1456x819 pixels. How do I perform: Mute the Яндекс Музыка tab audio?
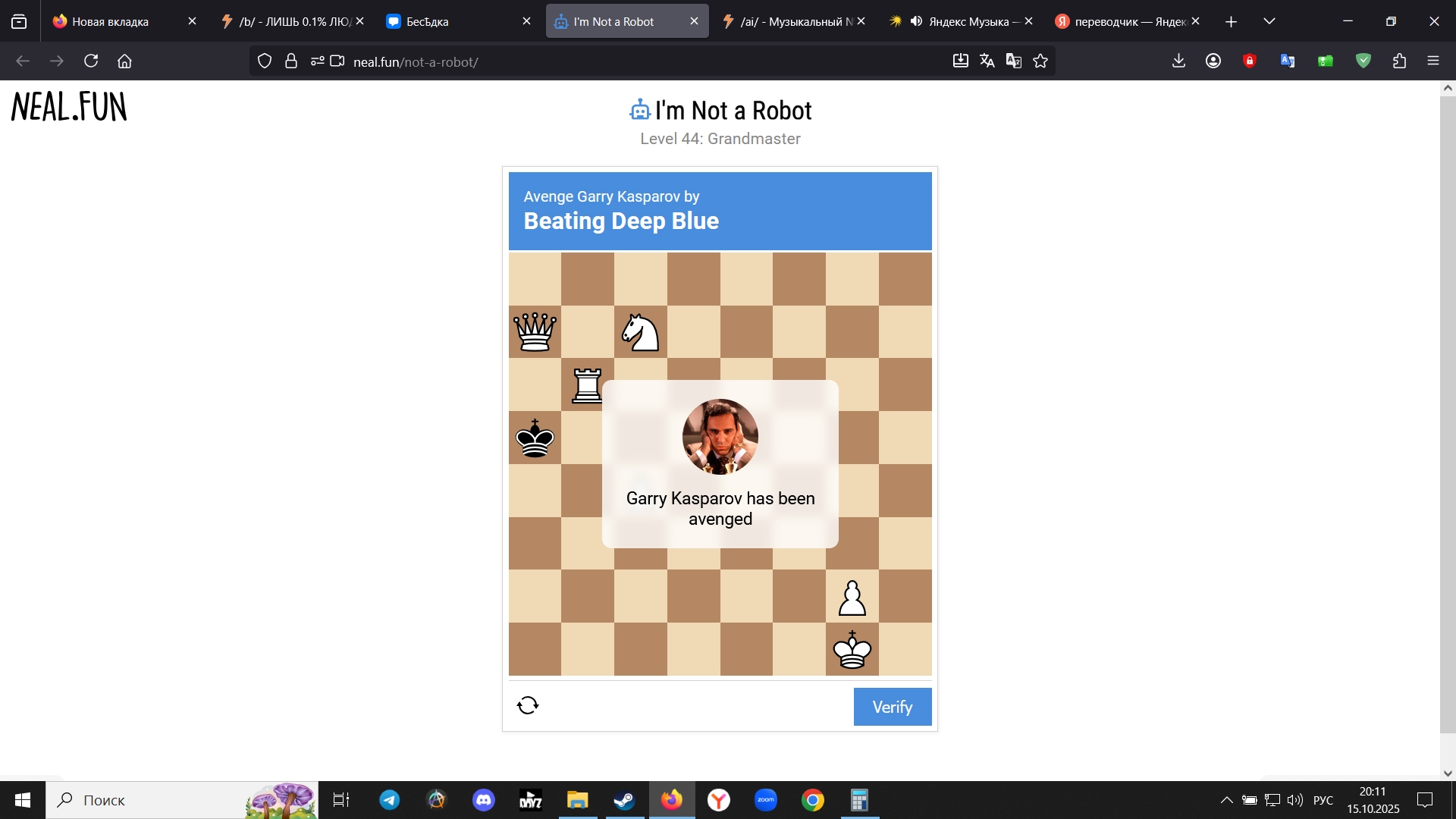pyautogui.click(x=916, y=21)
